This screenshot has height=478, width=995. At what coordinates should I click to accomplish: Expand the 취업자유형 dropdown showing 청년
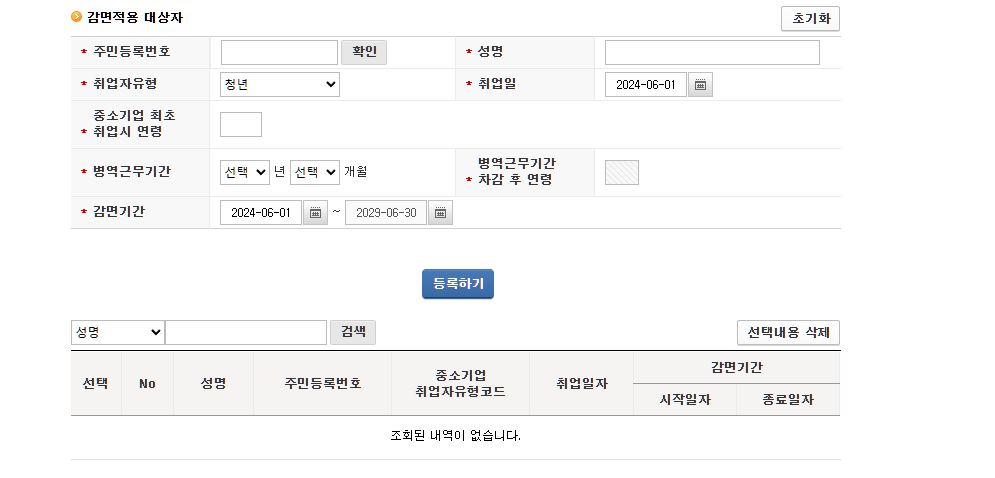point(280,85)
